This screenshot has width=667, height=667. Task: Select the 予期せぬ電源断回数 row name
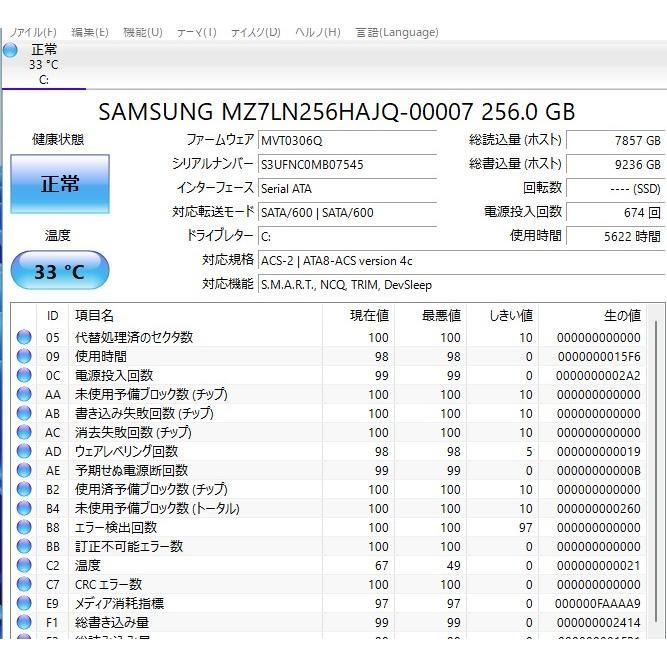coord(131,470)
